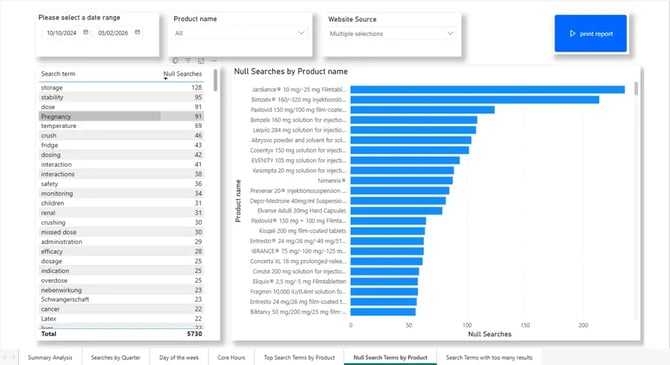The height and width of the screenshot is (365, 670).
Task: Click the Concerta XL 18 mg label
Action: (x=298, y=261)
